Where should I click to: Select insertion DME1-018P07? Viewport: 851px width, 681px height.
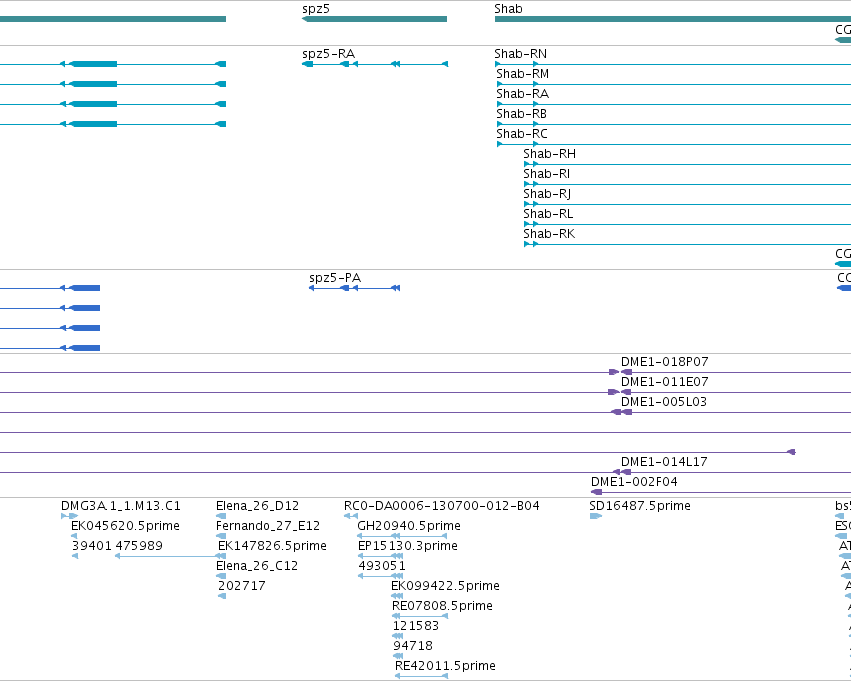coord(664,362)
